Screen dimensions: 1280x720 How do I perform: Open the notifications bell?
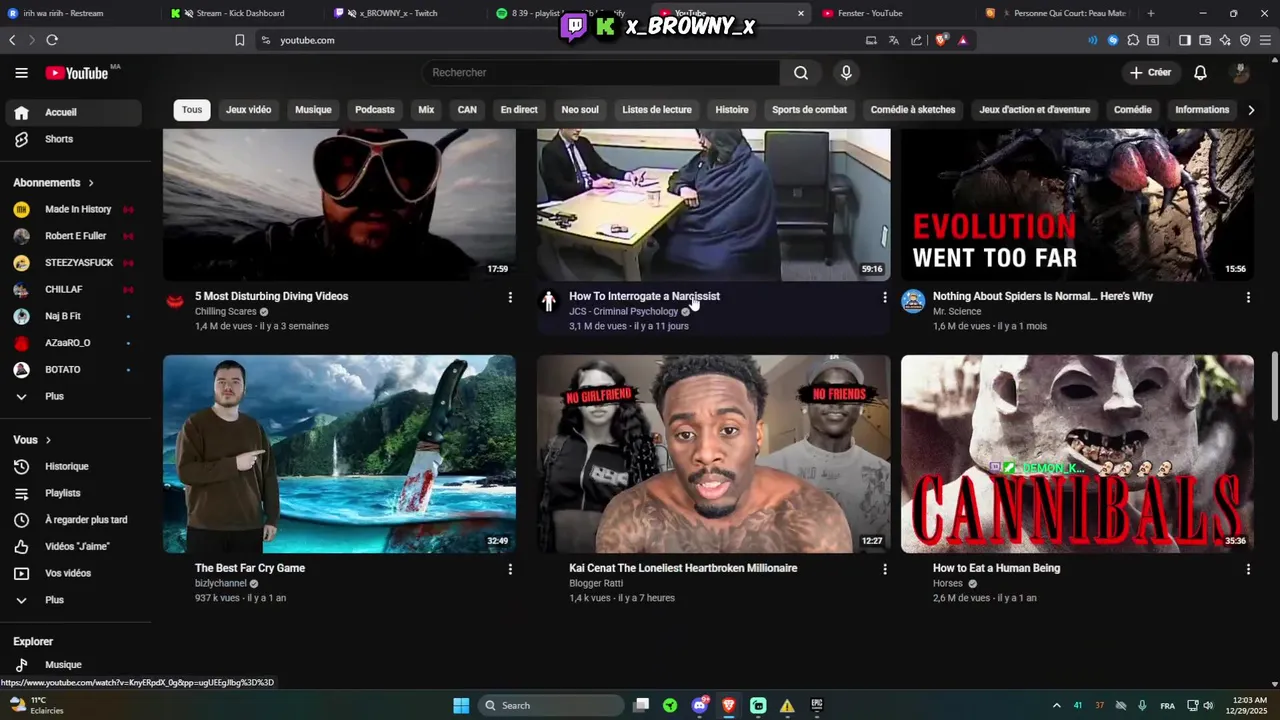(1200, 72)
